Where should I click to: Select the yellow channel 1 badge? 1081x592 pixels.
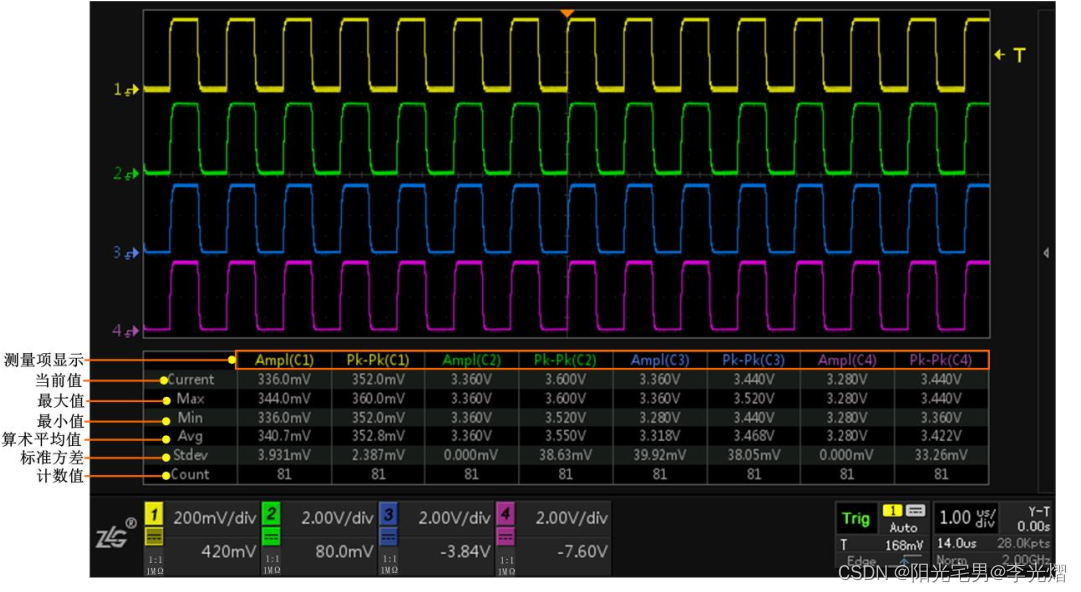point(154,513)
